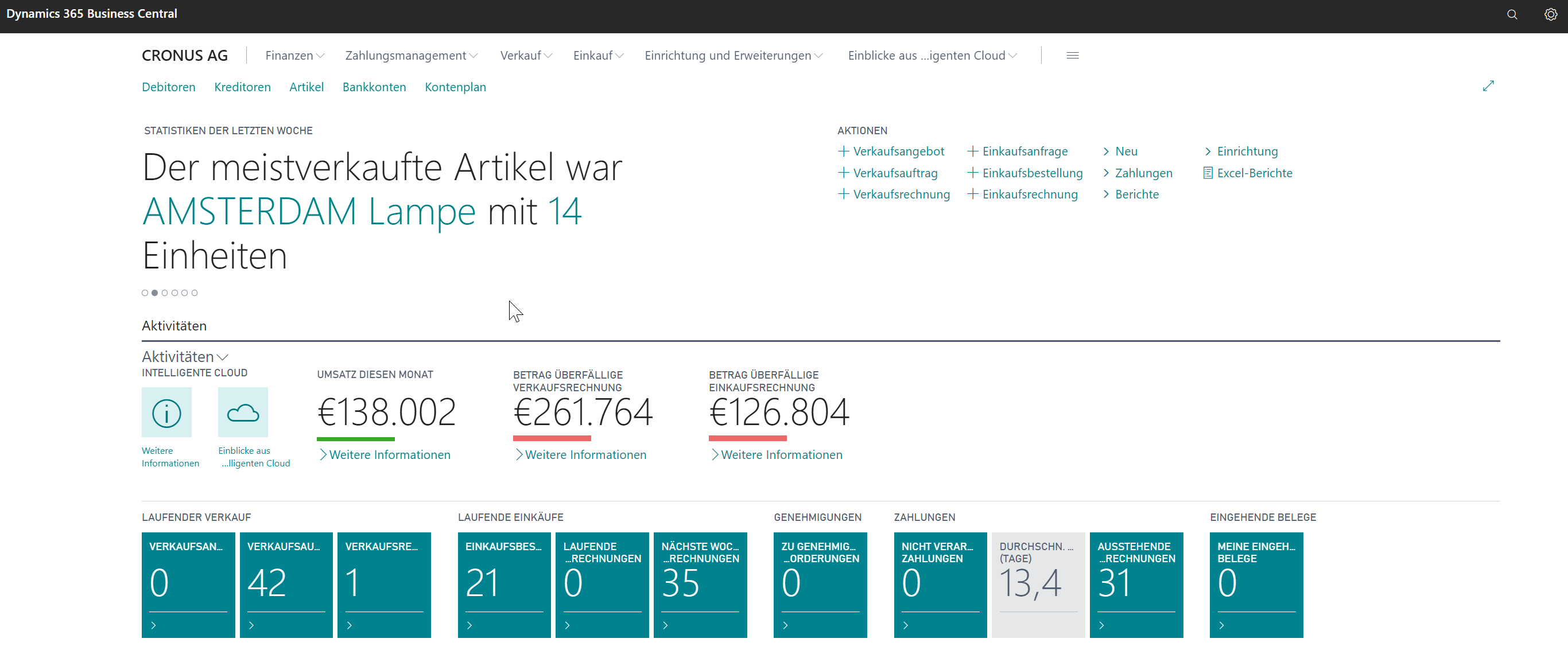Screen dimensions: 1568x654
Task: Open the Bankkonten list
Action: pyautogui.click(x=374, y=87)
